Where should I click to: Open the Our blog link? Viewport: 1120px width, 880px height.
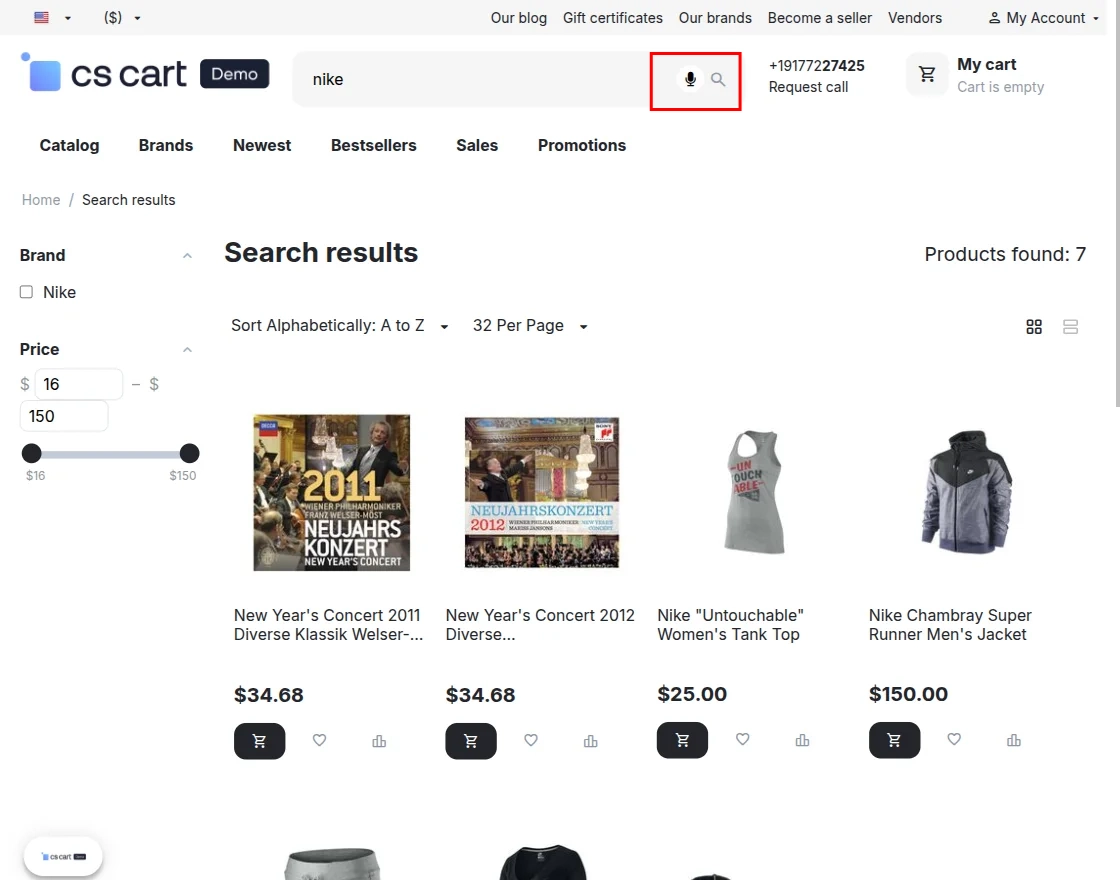click(x=519, y=18)
